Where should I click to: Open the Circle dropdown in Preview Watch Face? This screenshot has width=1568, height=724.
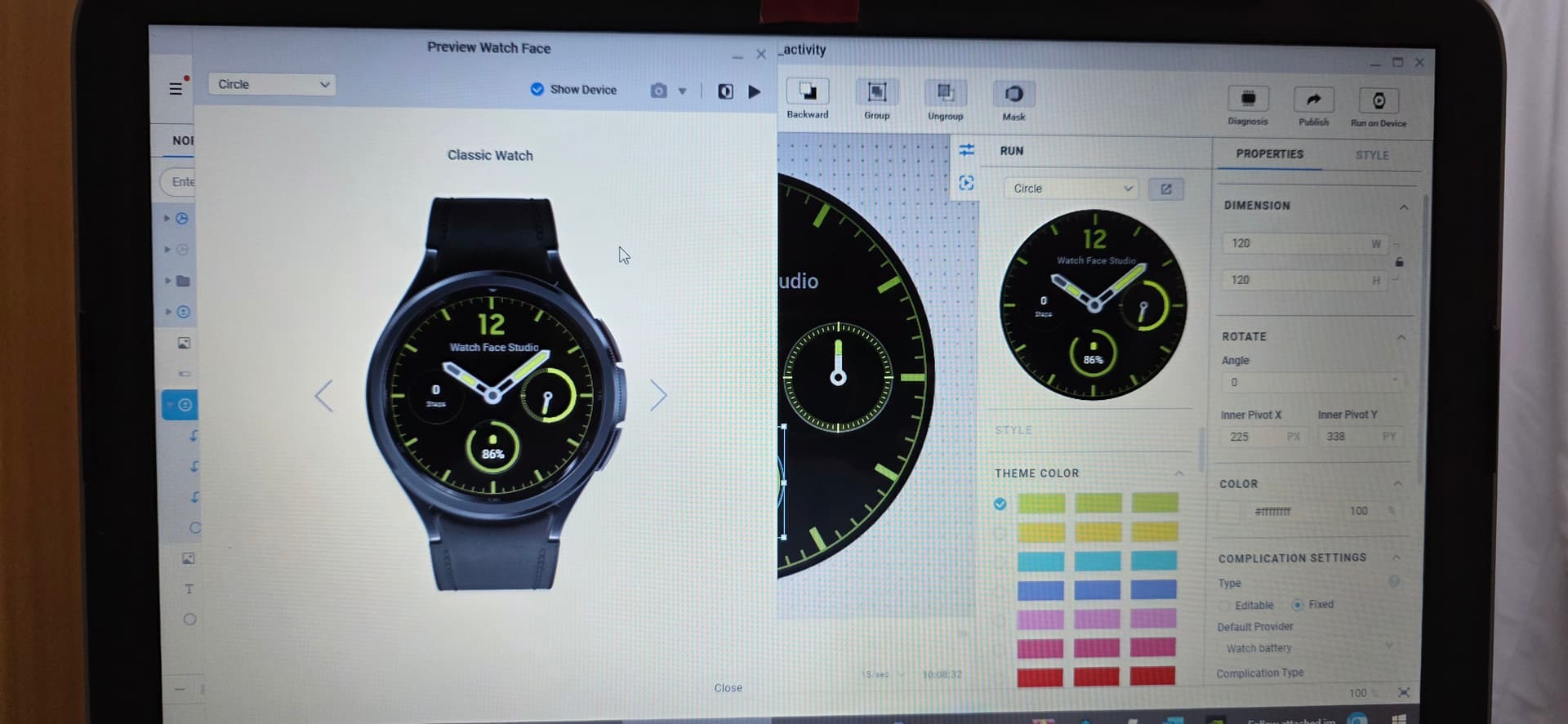click(x=273, y=84)
